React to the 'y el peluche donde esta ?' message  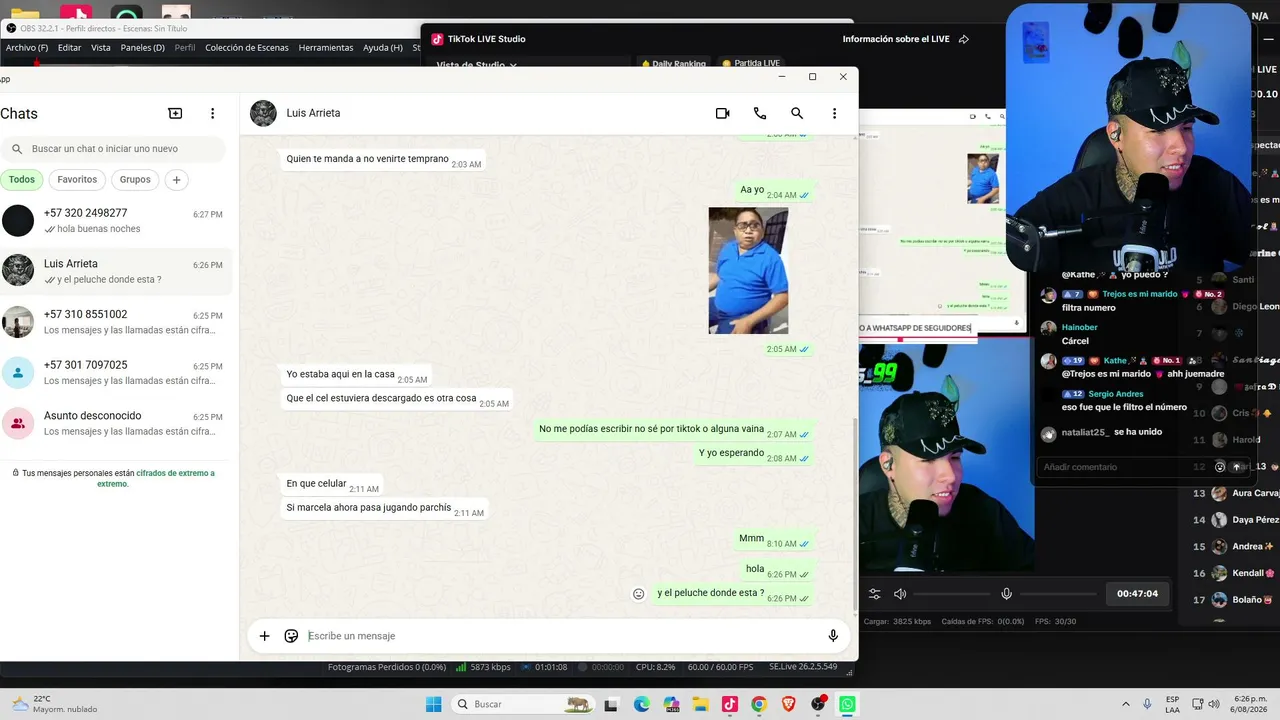[639, 594]
